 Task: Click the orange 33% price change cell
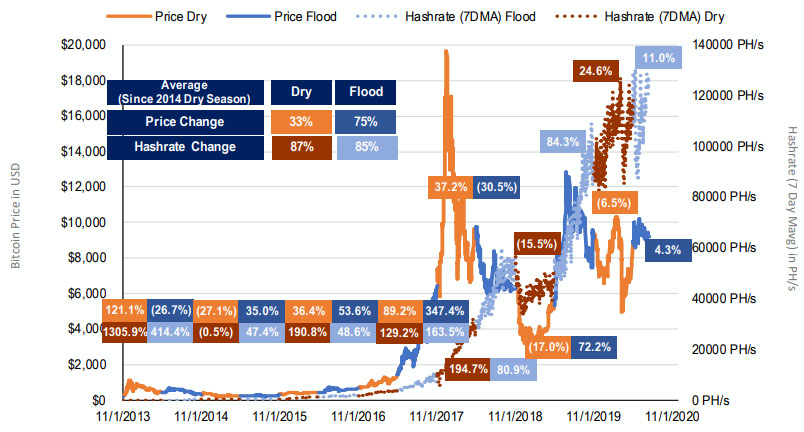tap(300, 122)
